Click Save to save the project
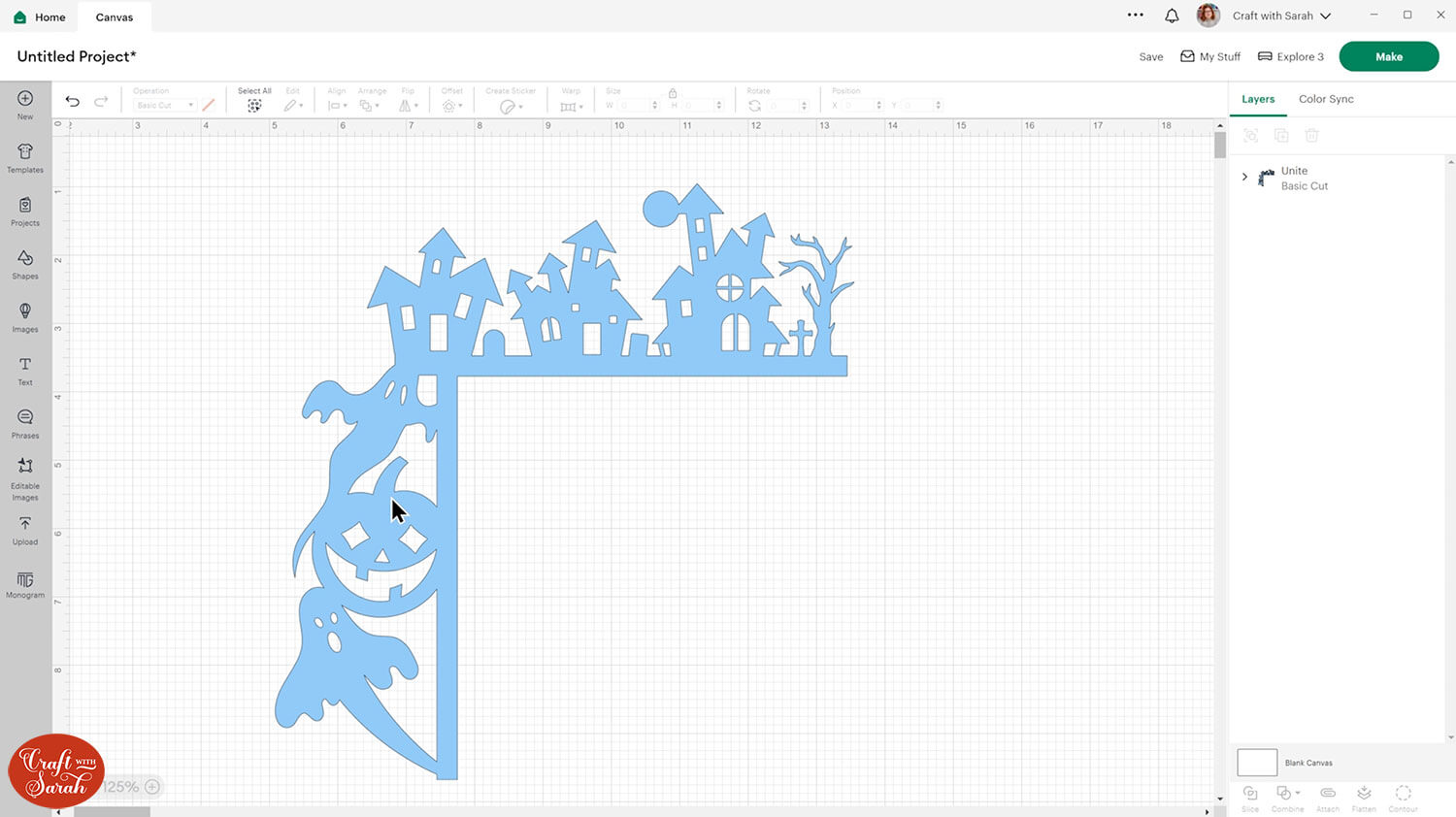The image size is (1456, 817). coord(1151,57)
